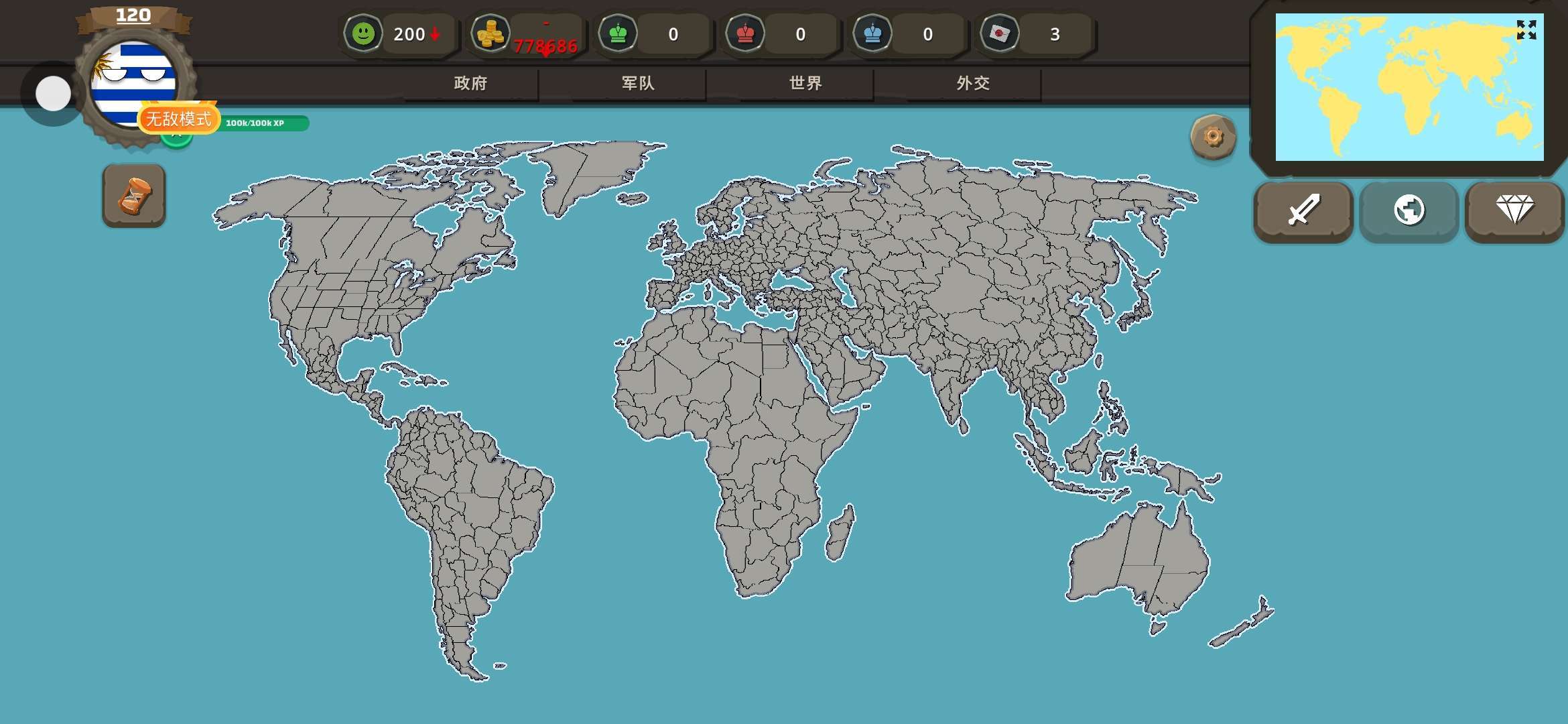Open settings with the gear icon
The width and height of the screenshot is (1568, 724).
[1213, 137]
